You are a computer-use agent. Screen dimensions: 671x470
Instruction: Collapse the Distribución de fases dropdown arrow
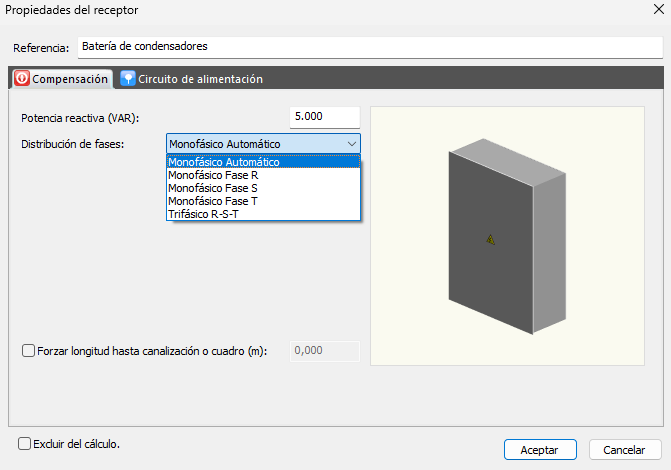(x=351, y=144)
